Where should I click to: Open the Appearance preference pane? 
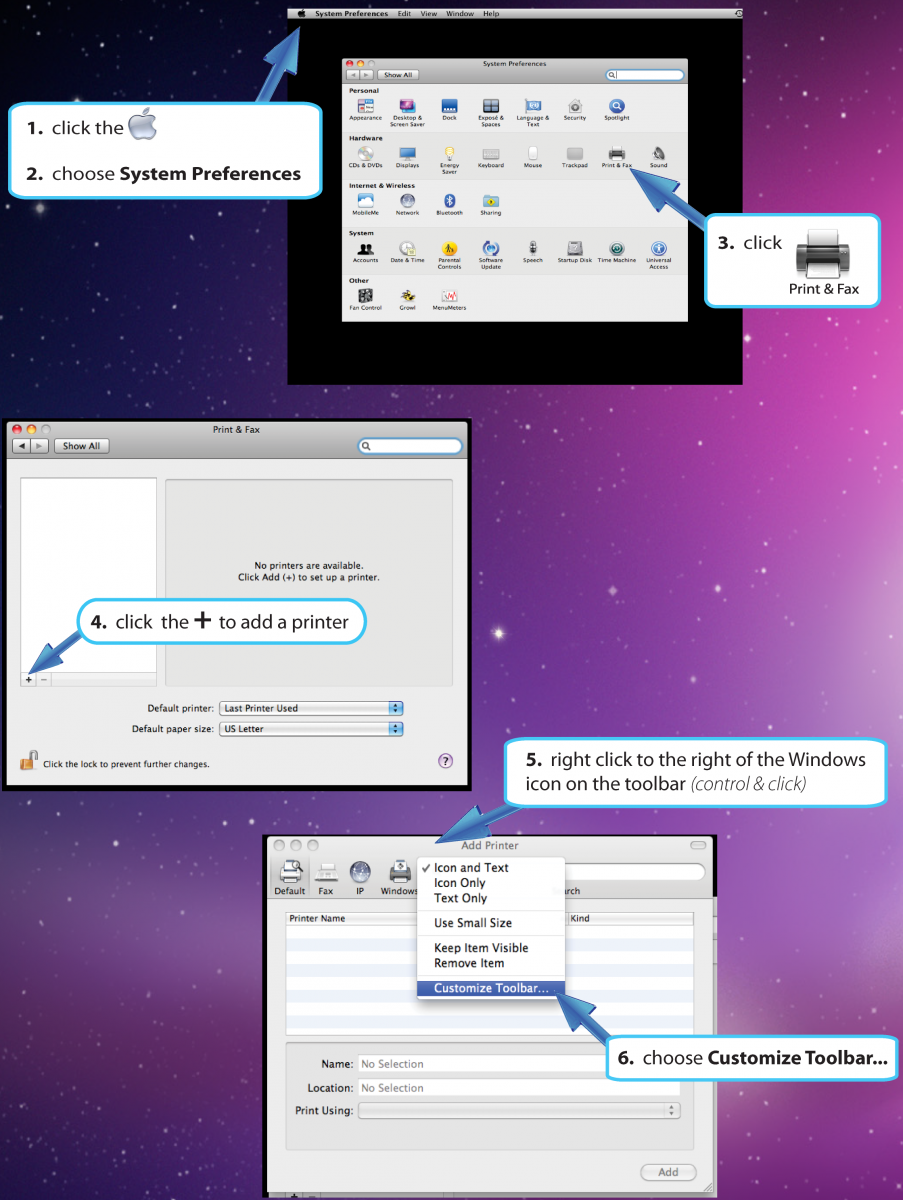pos(366,112)
